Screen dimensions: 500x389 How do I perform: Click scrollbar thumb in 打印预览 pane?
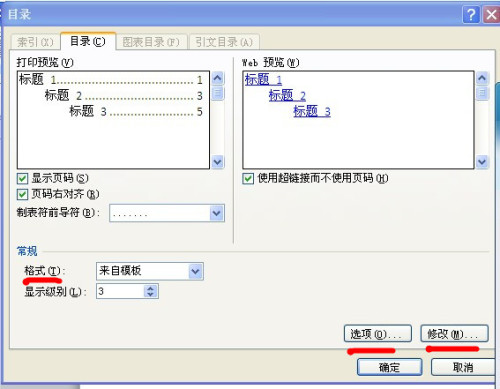(218, 93)
